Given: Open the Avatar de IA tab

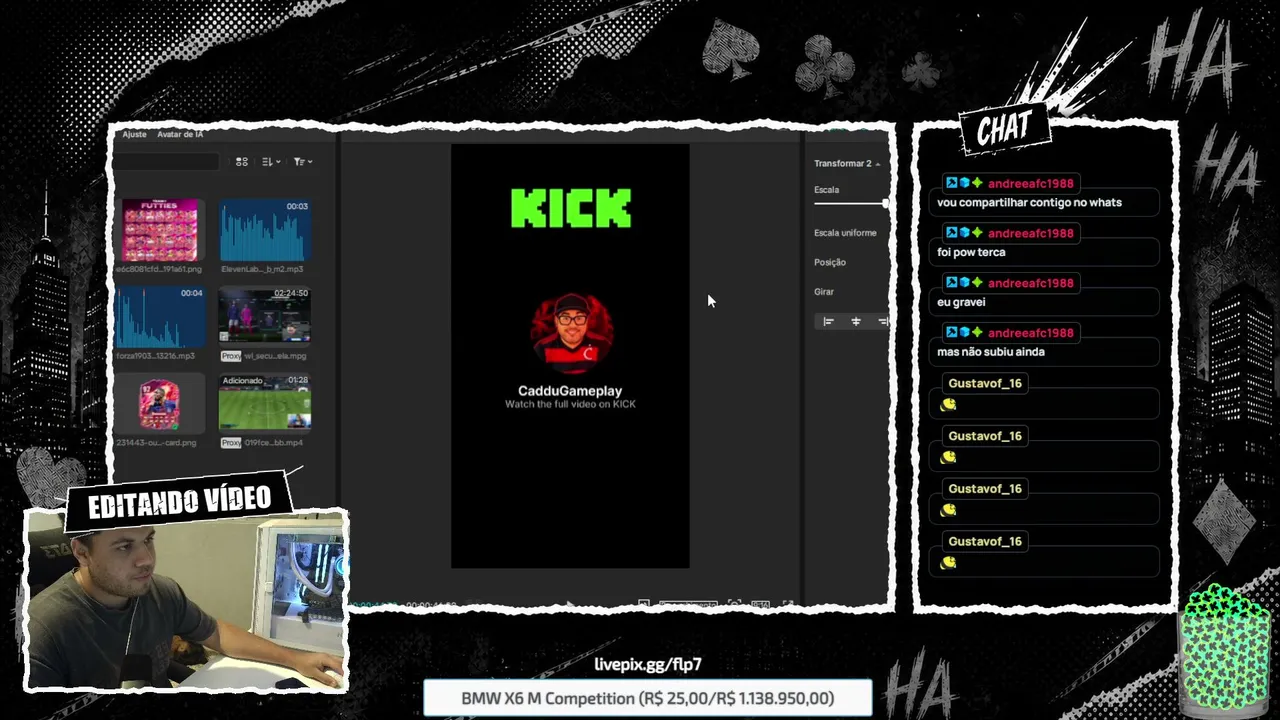Looking at the screenshot, I should click(x=180, y=134).
